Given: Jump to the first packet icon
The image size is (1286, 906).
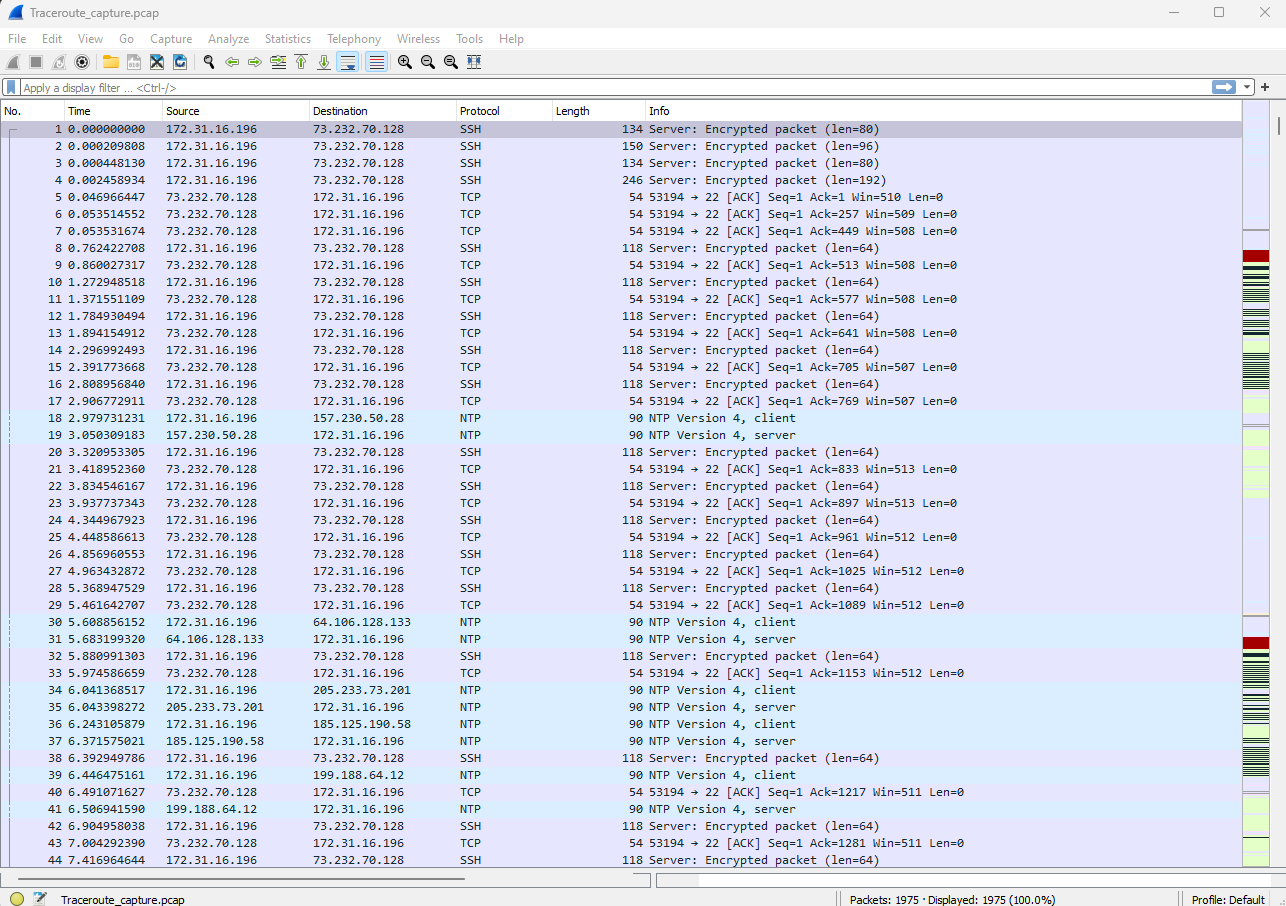Looking at the screenshot, I should pos(301,62).
